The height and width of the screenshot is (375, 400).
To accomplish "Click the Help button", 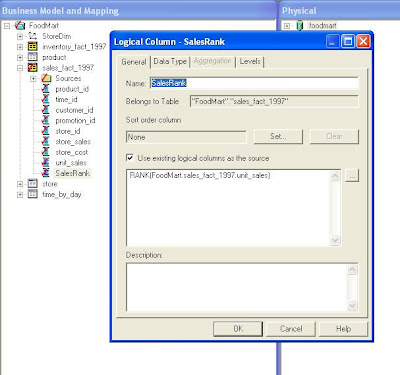I will (x=343, y=329).
